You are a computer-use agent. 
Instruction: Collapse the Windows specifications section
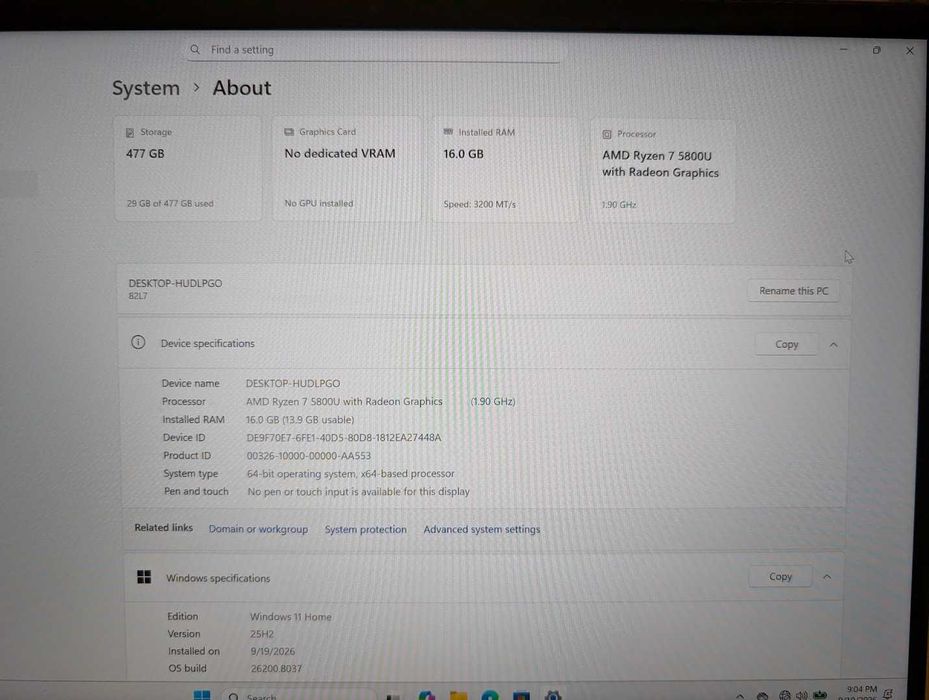(x=827, y=577)
